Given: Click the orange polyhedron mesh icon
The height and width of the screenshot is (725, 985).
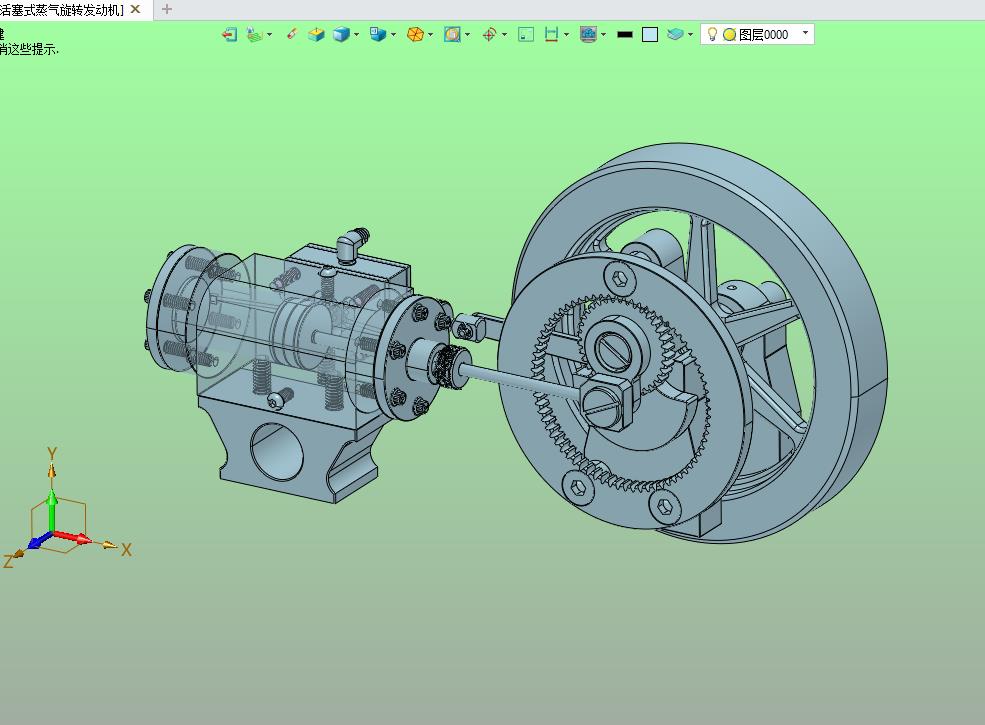Looking at the screenshot, I should [415, 35].
